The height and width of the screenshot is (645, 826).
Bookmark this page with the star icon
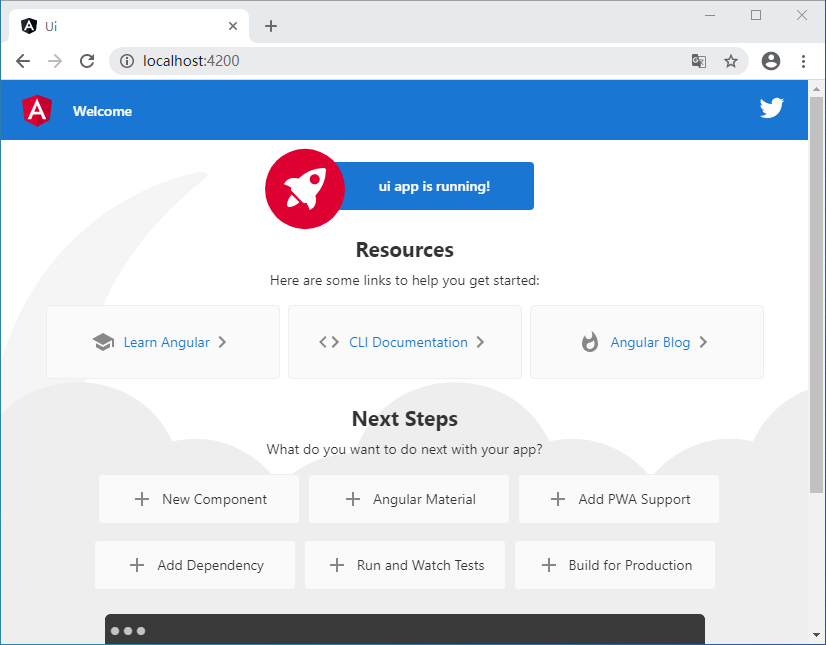coord(731,61)
